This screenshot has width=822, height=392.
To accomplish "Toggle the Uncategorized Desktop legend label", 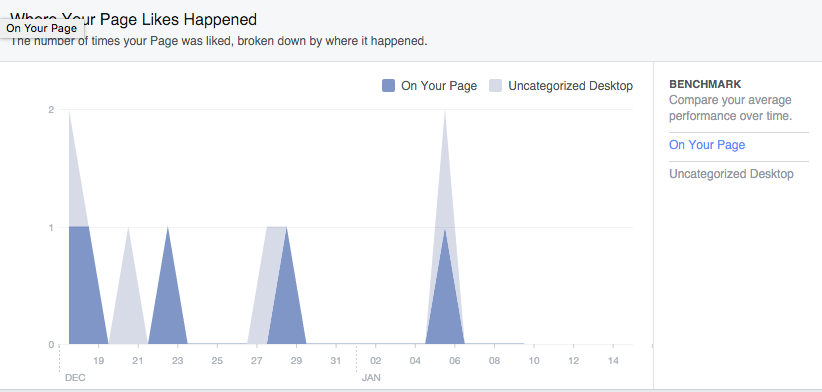I will coord(570,86).
